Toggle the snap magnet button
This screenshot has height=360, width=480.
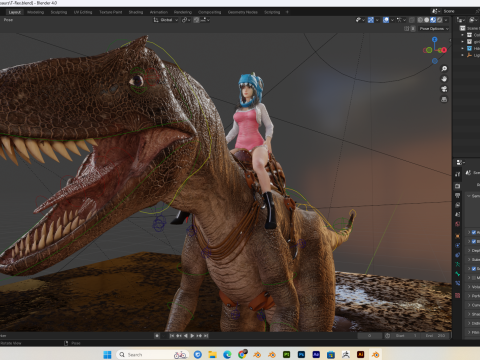(x=196, y=20)
